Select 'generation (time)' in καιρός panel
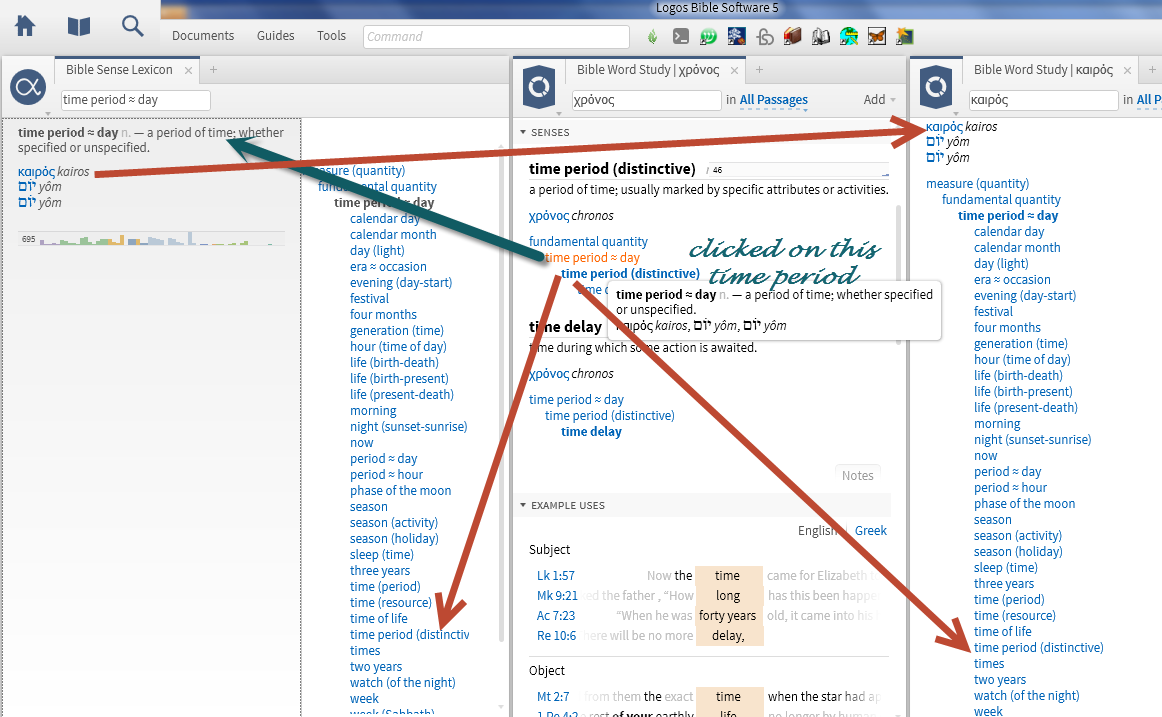Screen dimensions: 1162x717 pyautogui.click(x=1020, y=344)
